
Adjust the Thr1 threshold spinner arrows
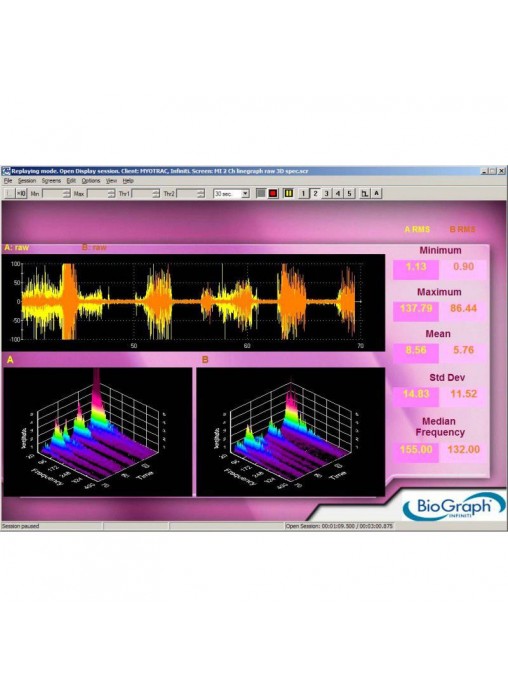[156, 194]
